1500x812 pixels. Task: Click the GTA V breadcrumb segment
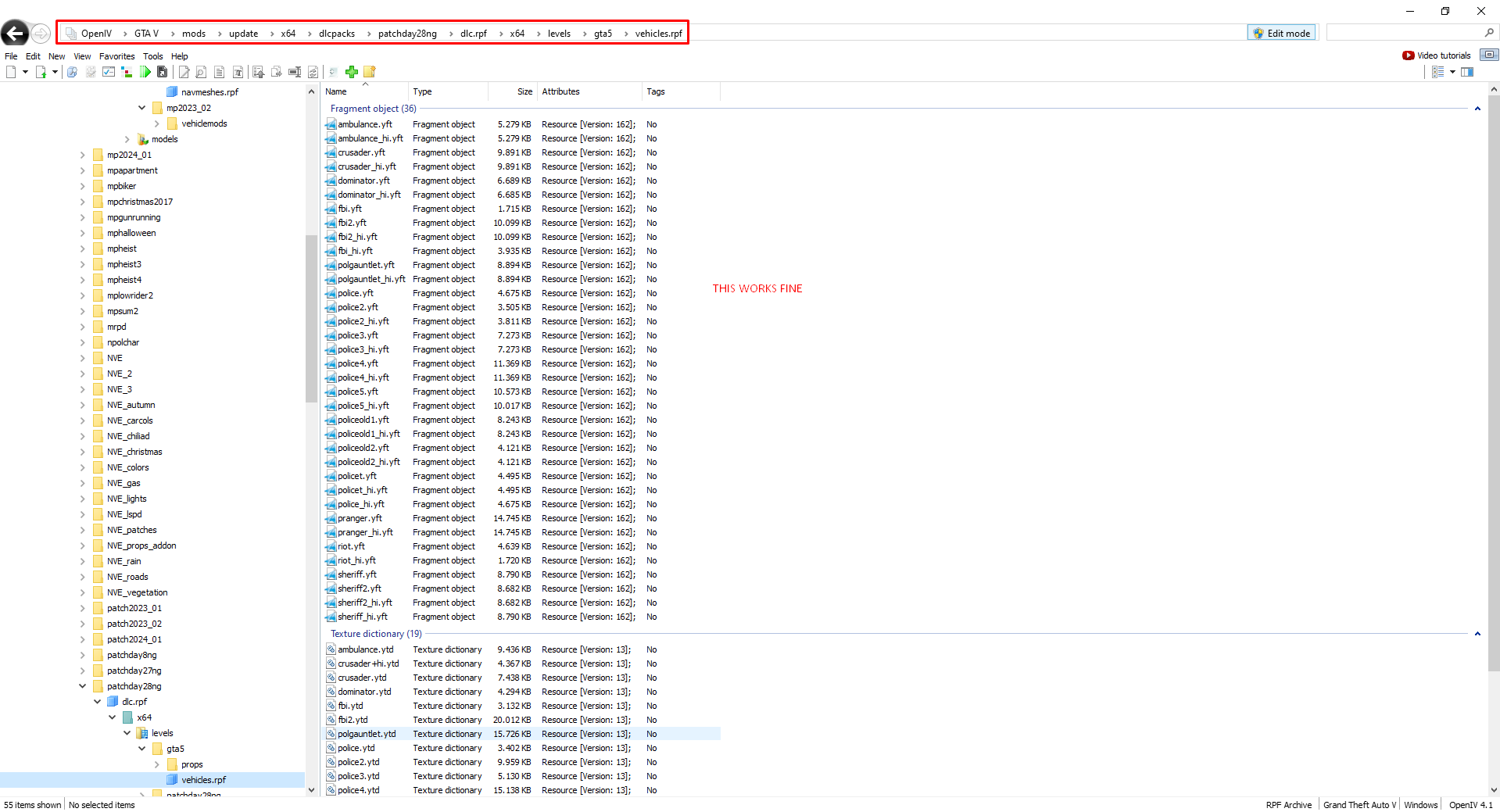tap(146, 34)
